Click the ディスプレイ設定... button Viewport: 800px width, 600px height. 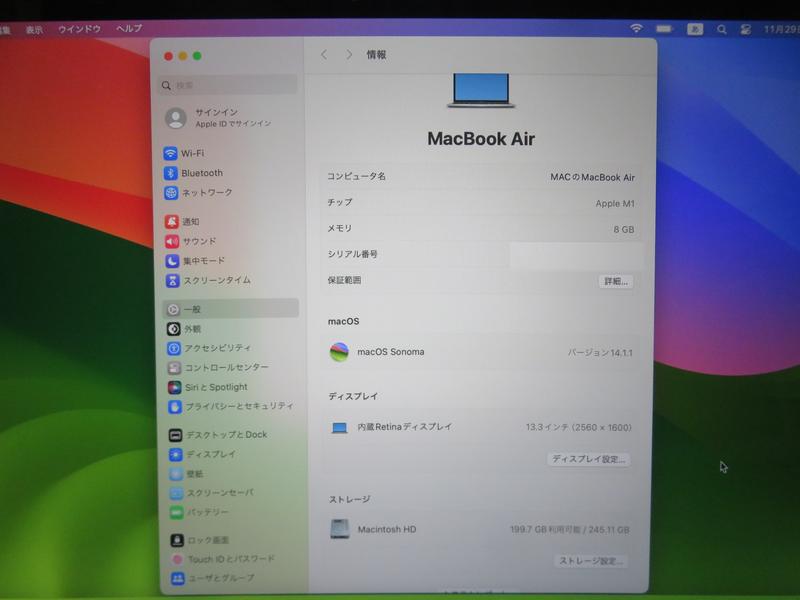[x=588, y=459]
